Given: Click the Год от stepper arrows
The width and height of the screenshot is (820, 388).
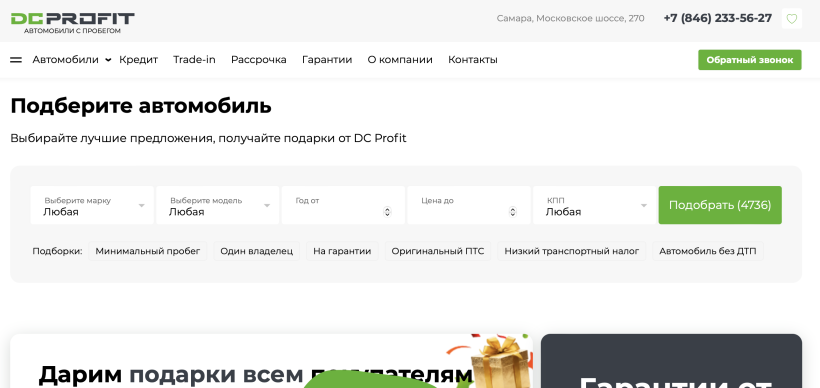Looking at the screenshot, I should tap(387, 211).
